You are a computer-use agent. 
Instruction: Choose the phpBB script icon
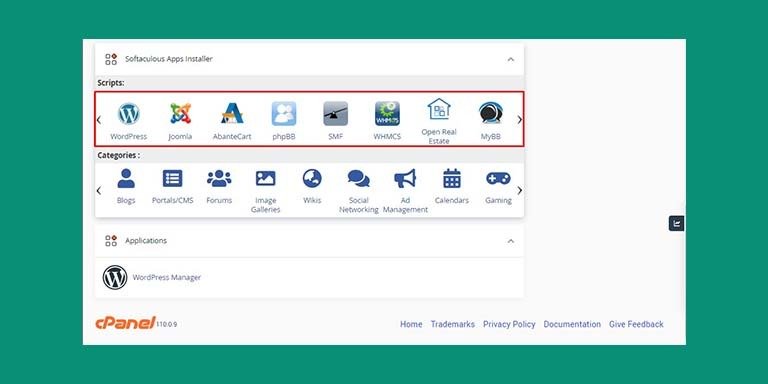(x=284, y=114)
